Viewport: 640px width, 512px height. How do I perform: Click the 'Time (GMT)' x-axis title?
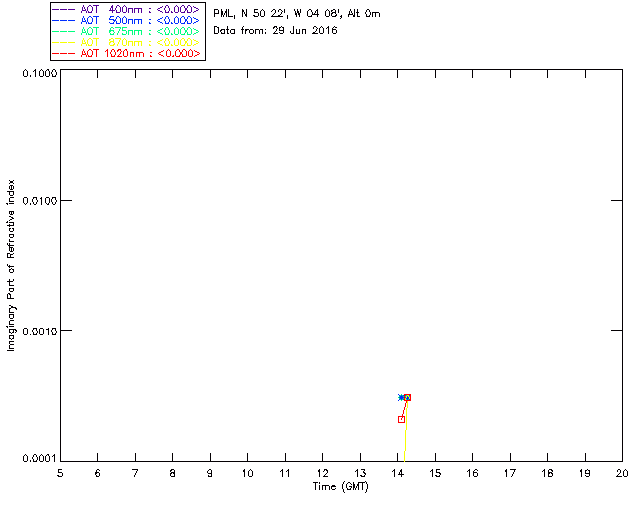[341, 486]
